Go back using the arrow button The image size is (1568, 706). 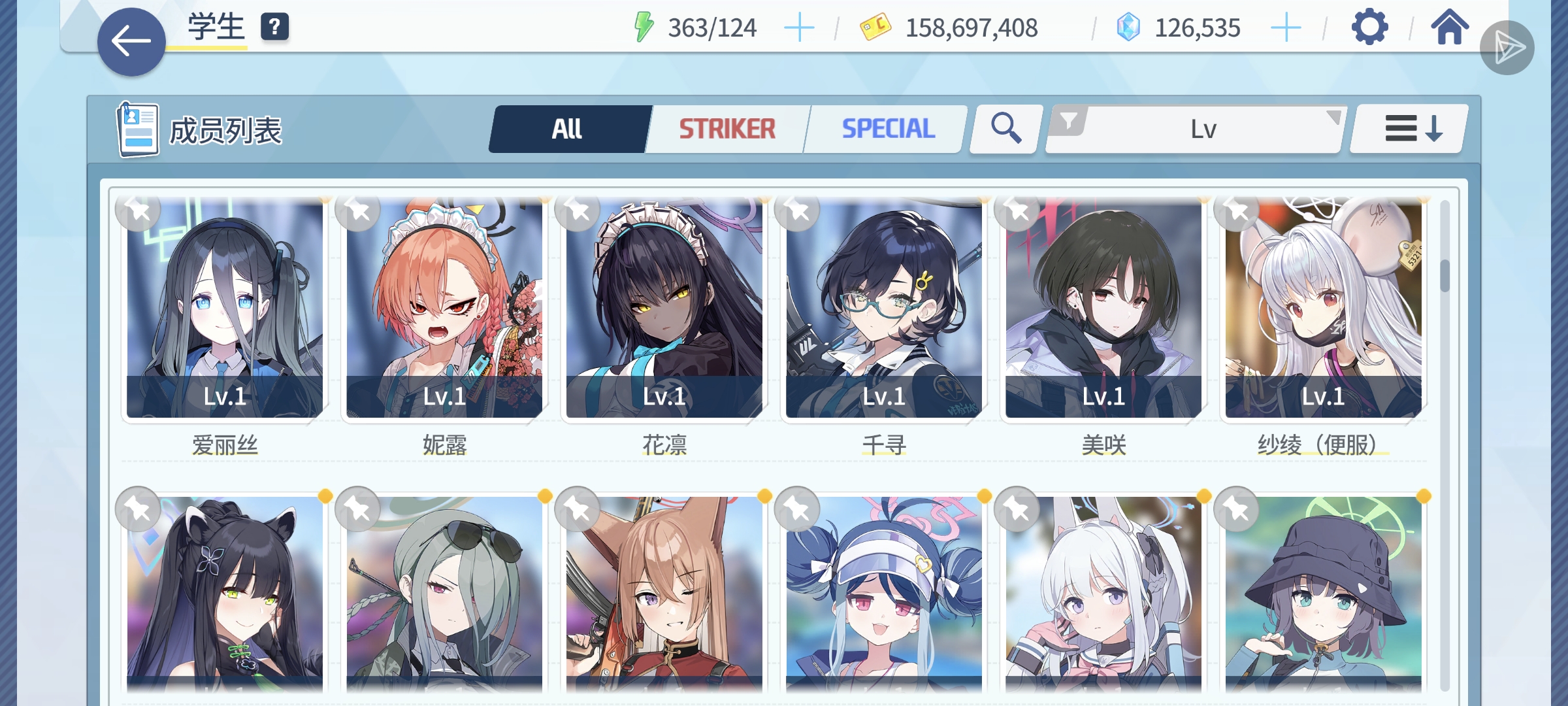tap(131, 42)
